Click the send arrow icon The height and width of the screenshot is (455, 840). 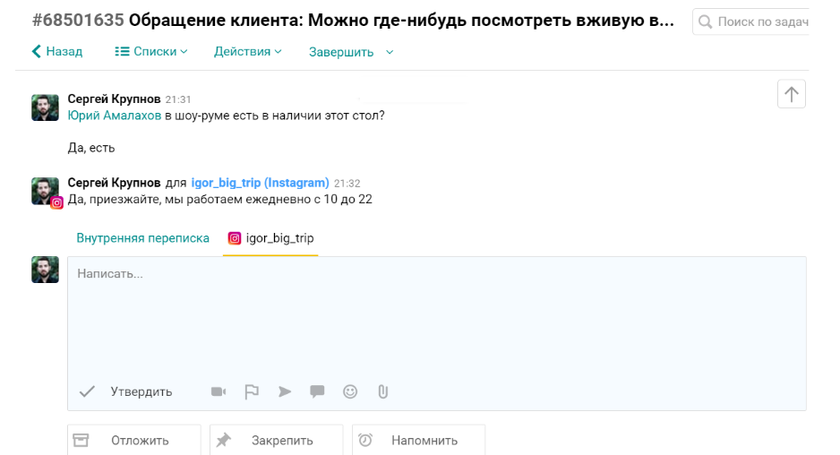point(285,392)
